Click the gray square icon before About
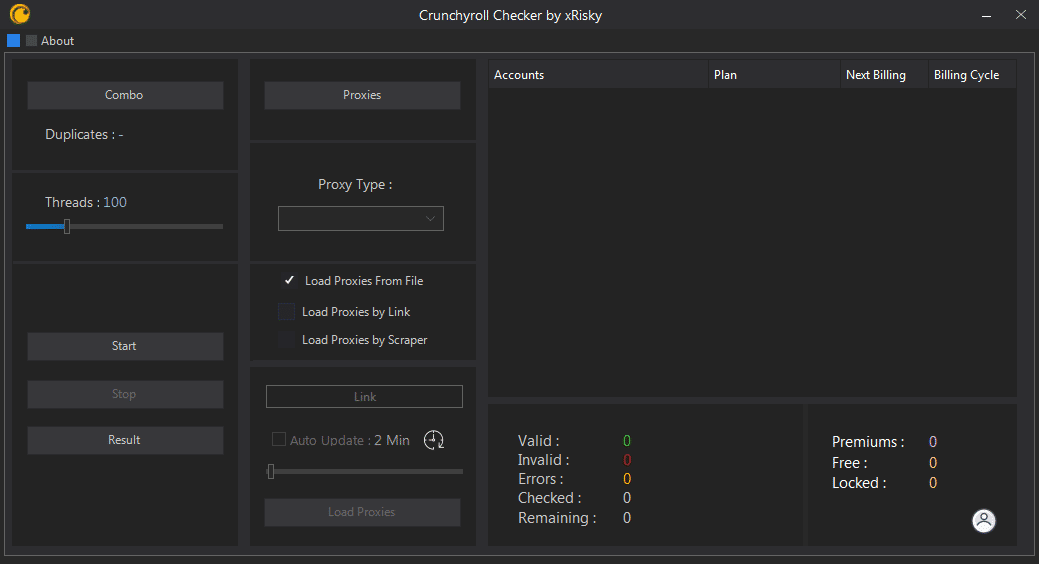 pyautogui.click(x=31, y=40)
